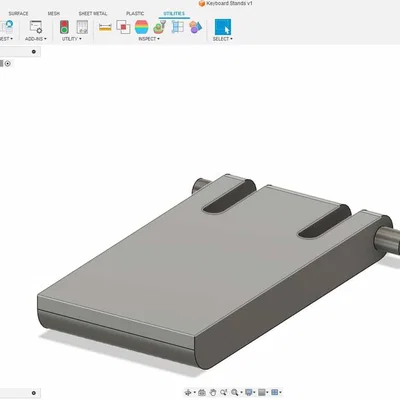Expand the ADD-INS dropdown
This screenshot has width=400, height=400.
(36, 39)
